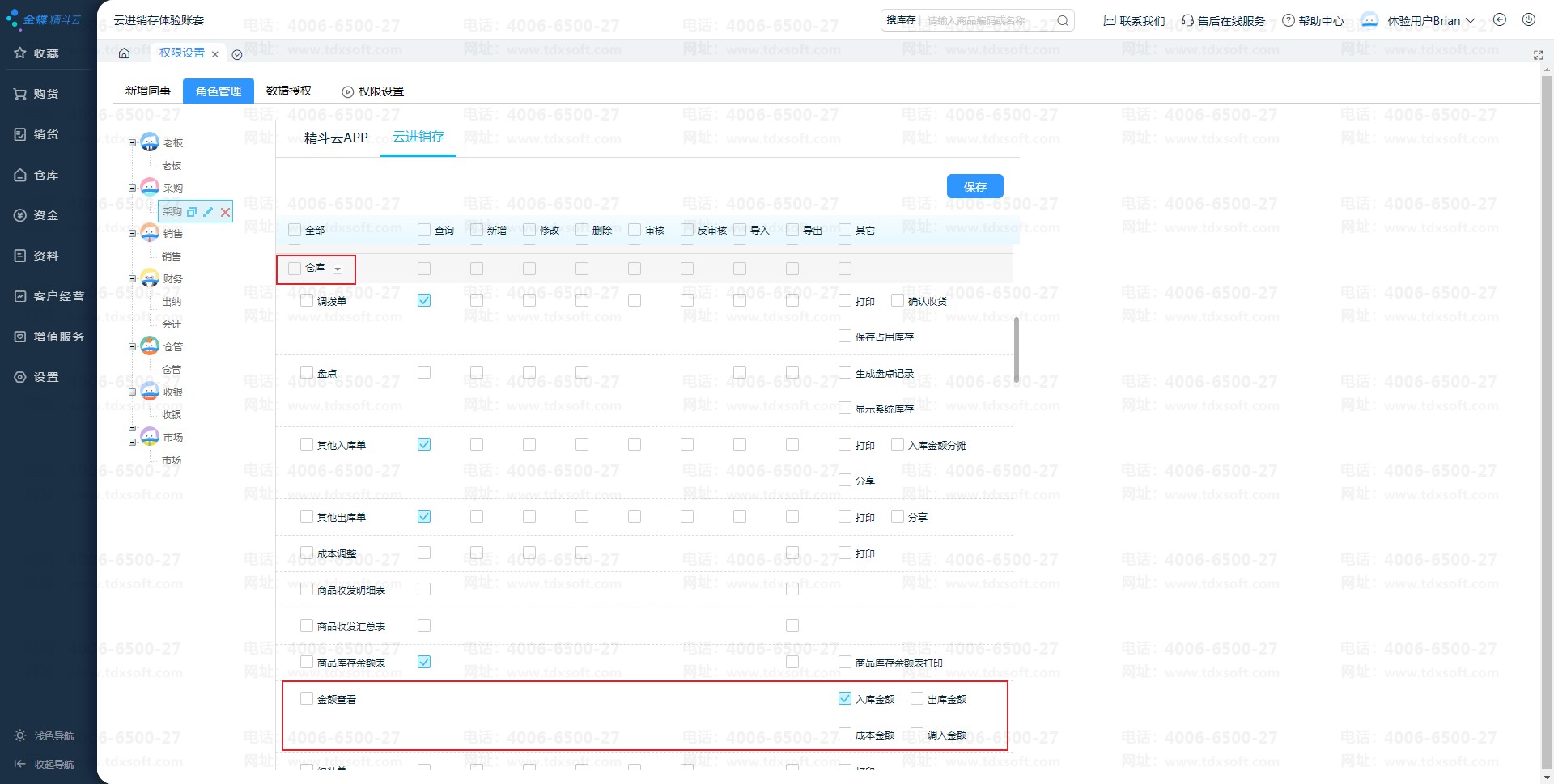This screenshot has height=784, width=1554.
Task: Click the fullscreen expand icon
Action: (1538, 55)
